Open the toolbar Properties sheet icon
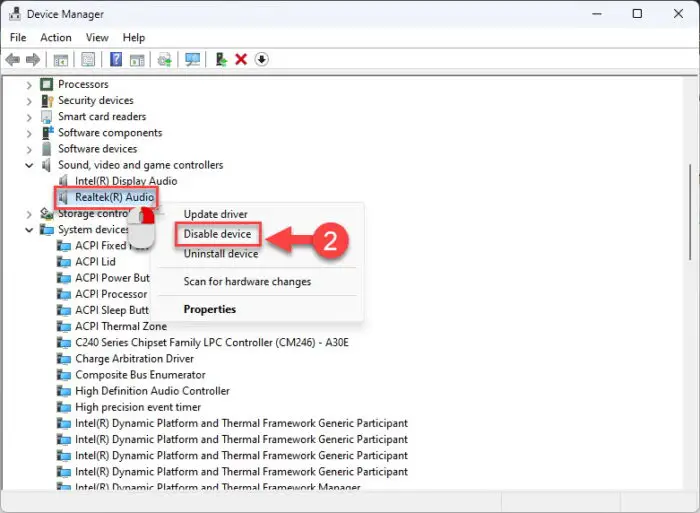This screenshot has width=700, height=513. 88,59
